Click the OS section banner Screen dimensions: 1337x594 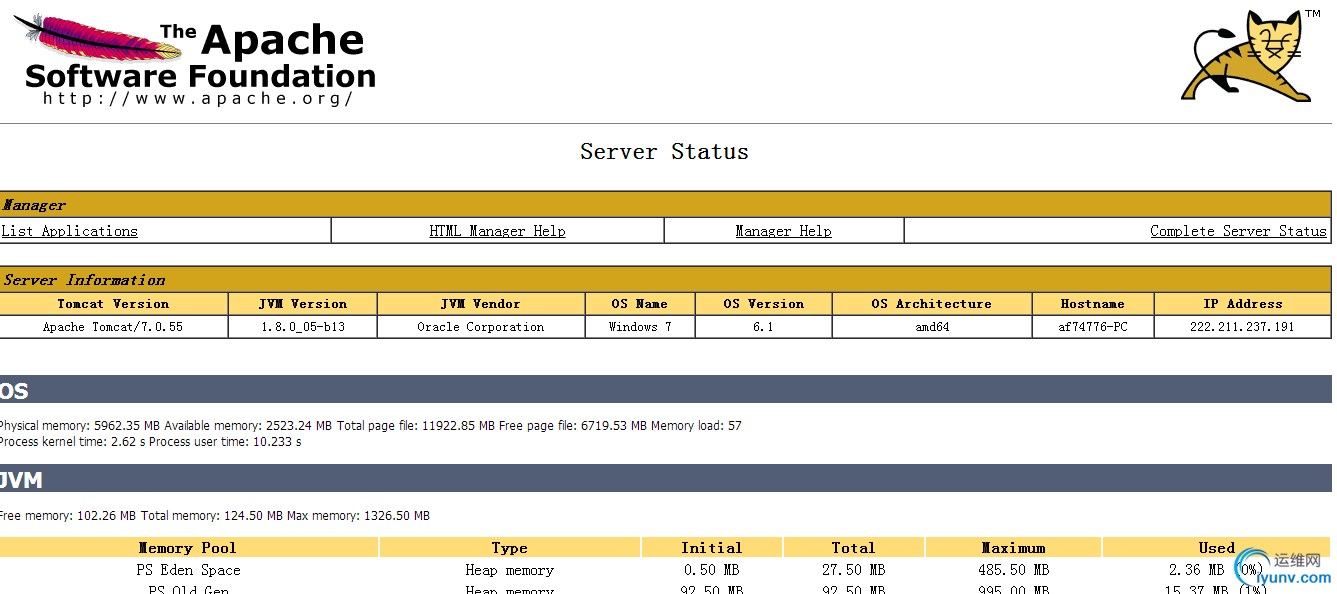(665, 390)
